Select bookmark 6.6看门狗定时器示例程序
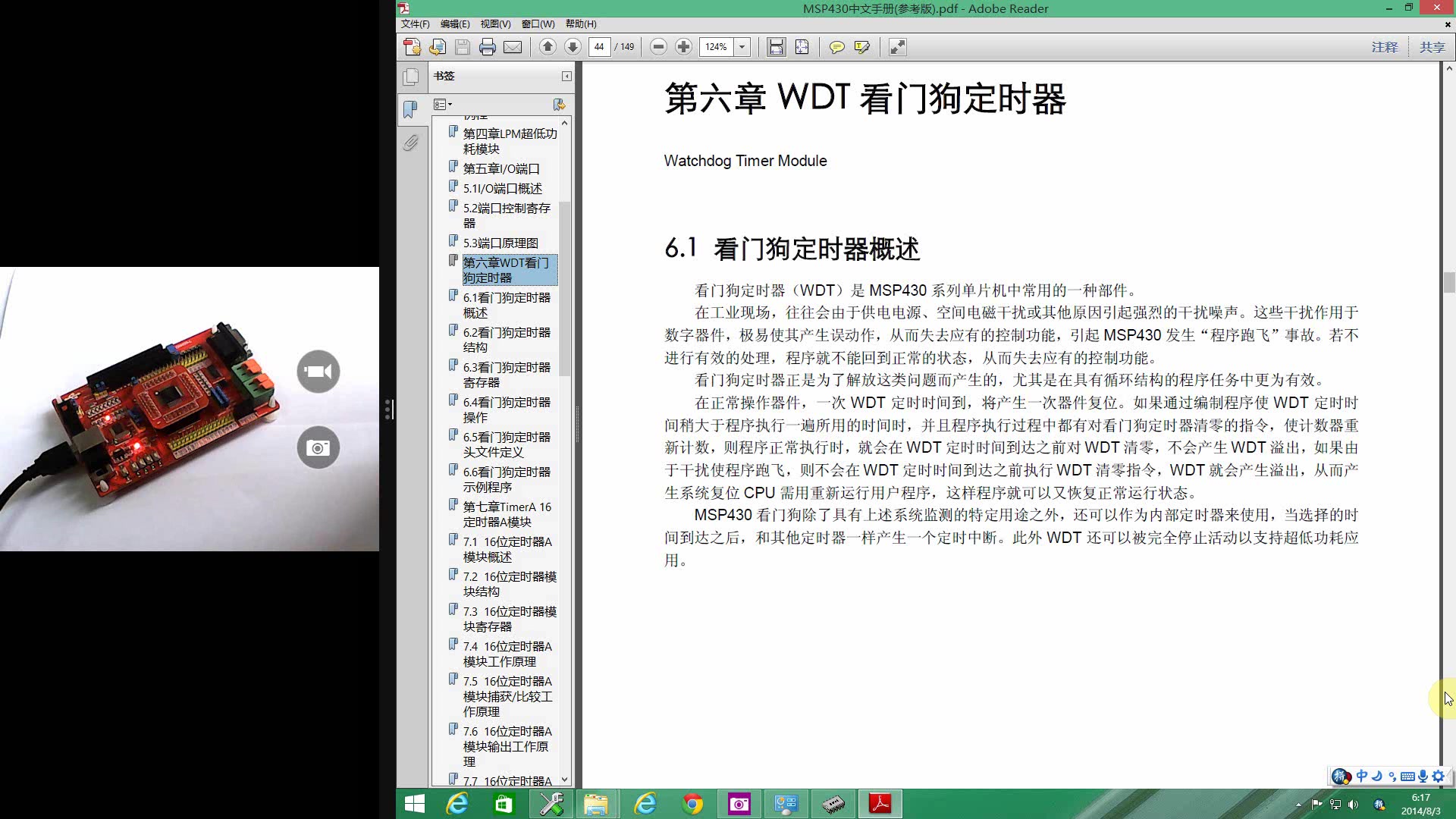The height and width of the screenshot is (819, 1456). pyautogui.click(x=507, y=479)
